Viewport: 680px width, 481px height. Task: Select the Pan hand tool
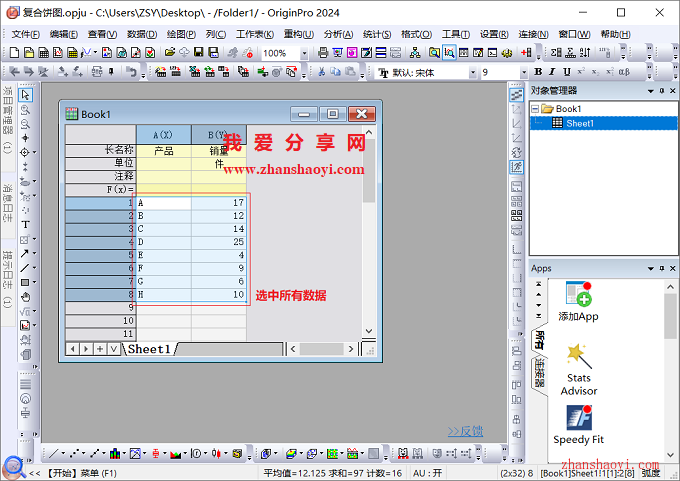[26, 297]
